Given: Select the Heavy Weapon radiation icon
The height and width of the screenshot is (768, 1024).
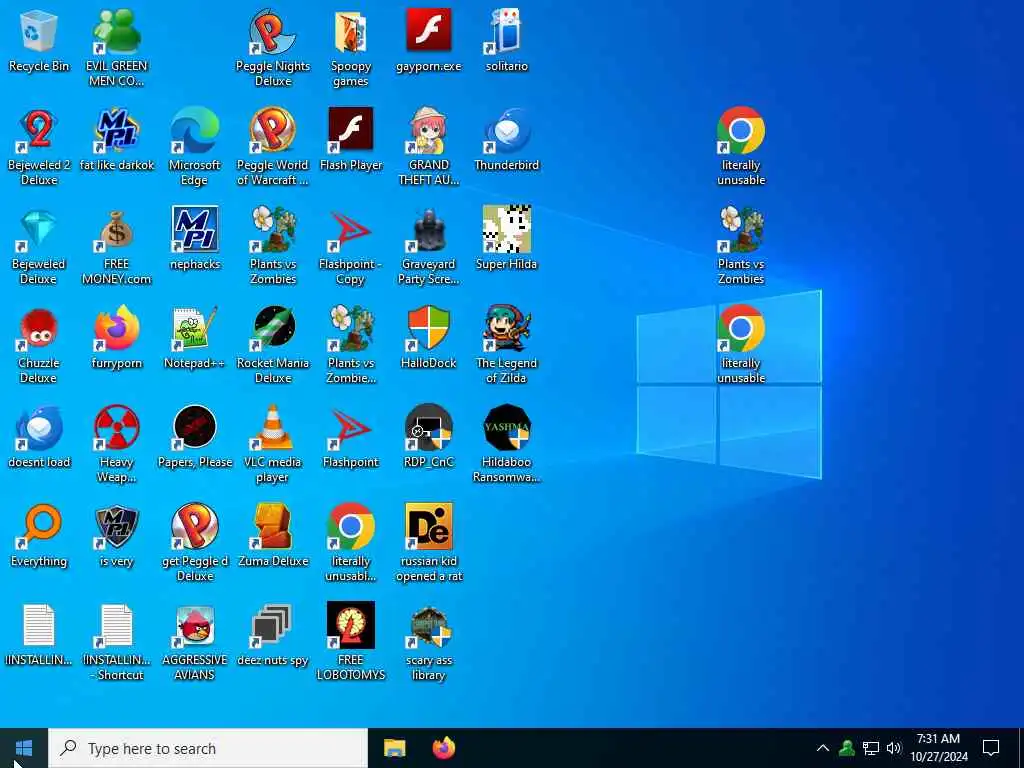Looking at the screenshot, I should coord(117,428).
